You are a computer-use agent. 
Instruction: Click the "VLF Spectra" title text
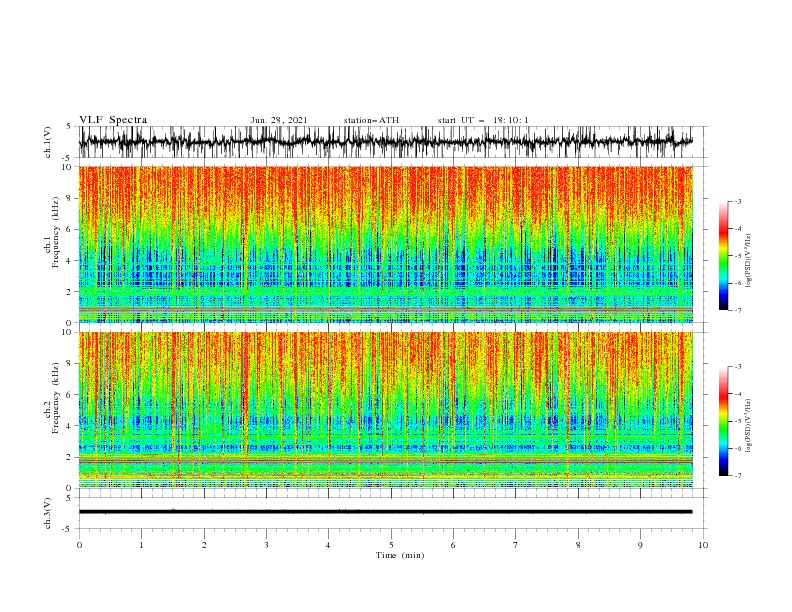click(x=113, y=120)
